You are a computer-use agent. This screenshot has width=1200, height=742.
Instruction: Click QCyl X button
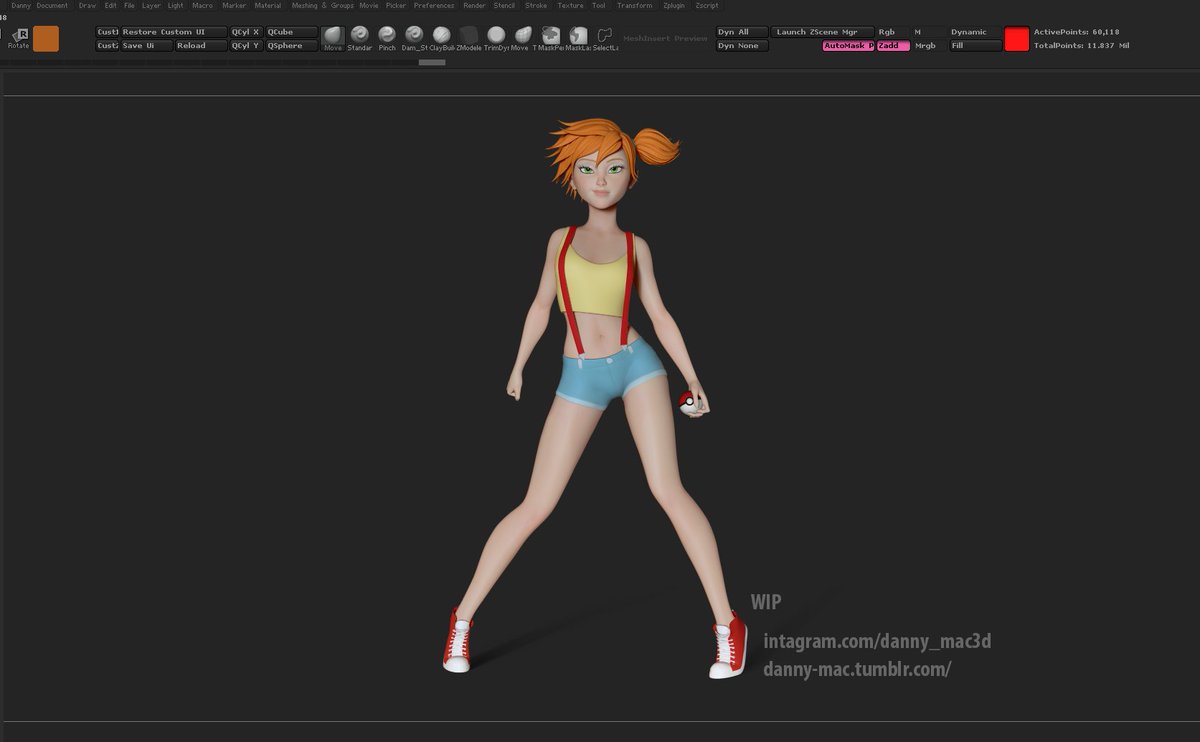pos(246,32)
